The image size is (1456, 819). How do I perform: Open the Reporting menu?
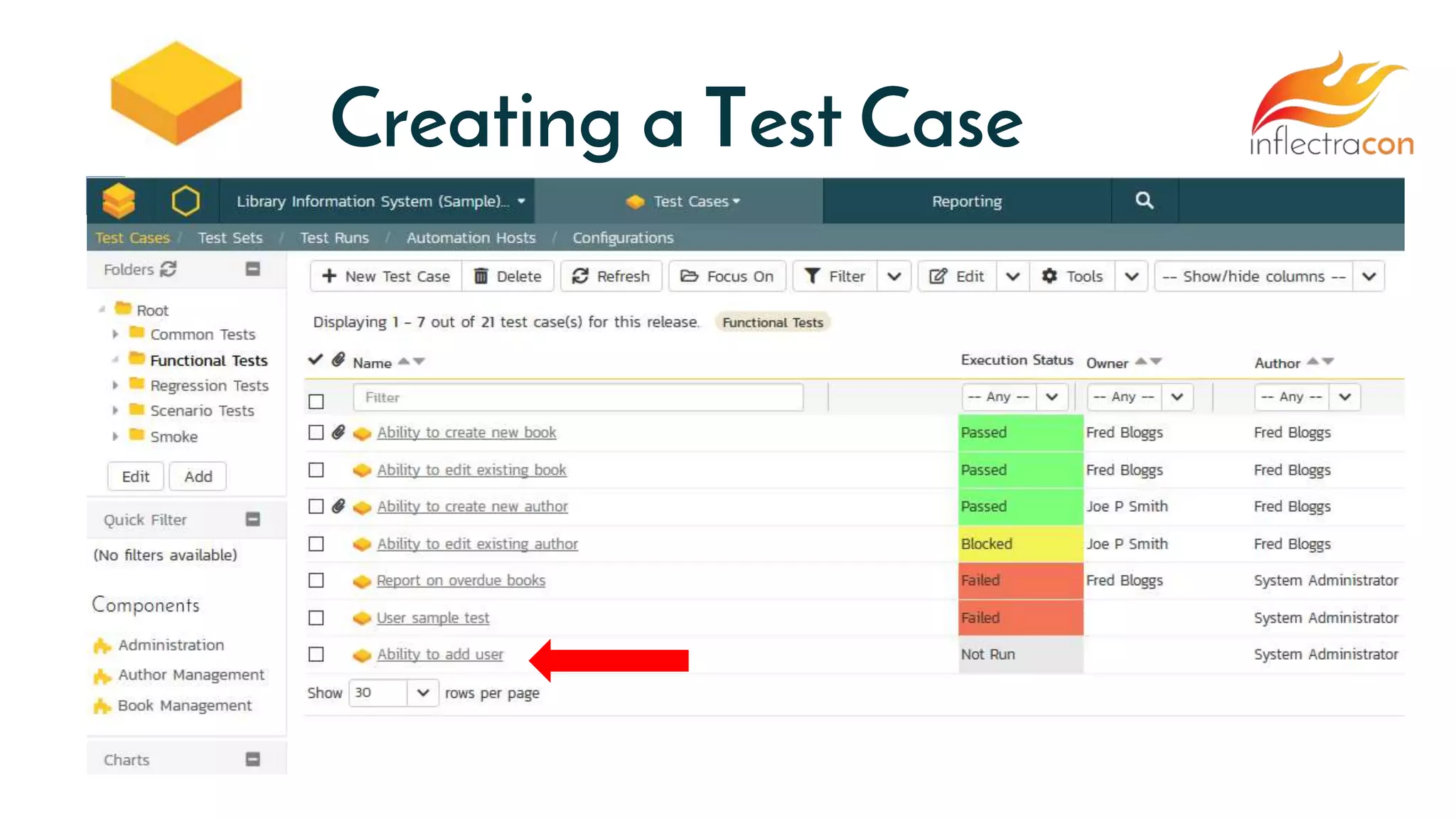(966, 201)
